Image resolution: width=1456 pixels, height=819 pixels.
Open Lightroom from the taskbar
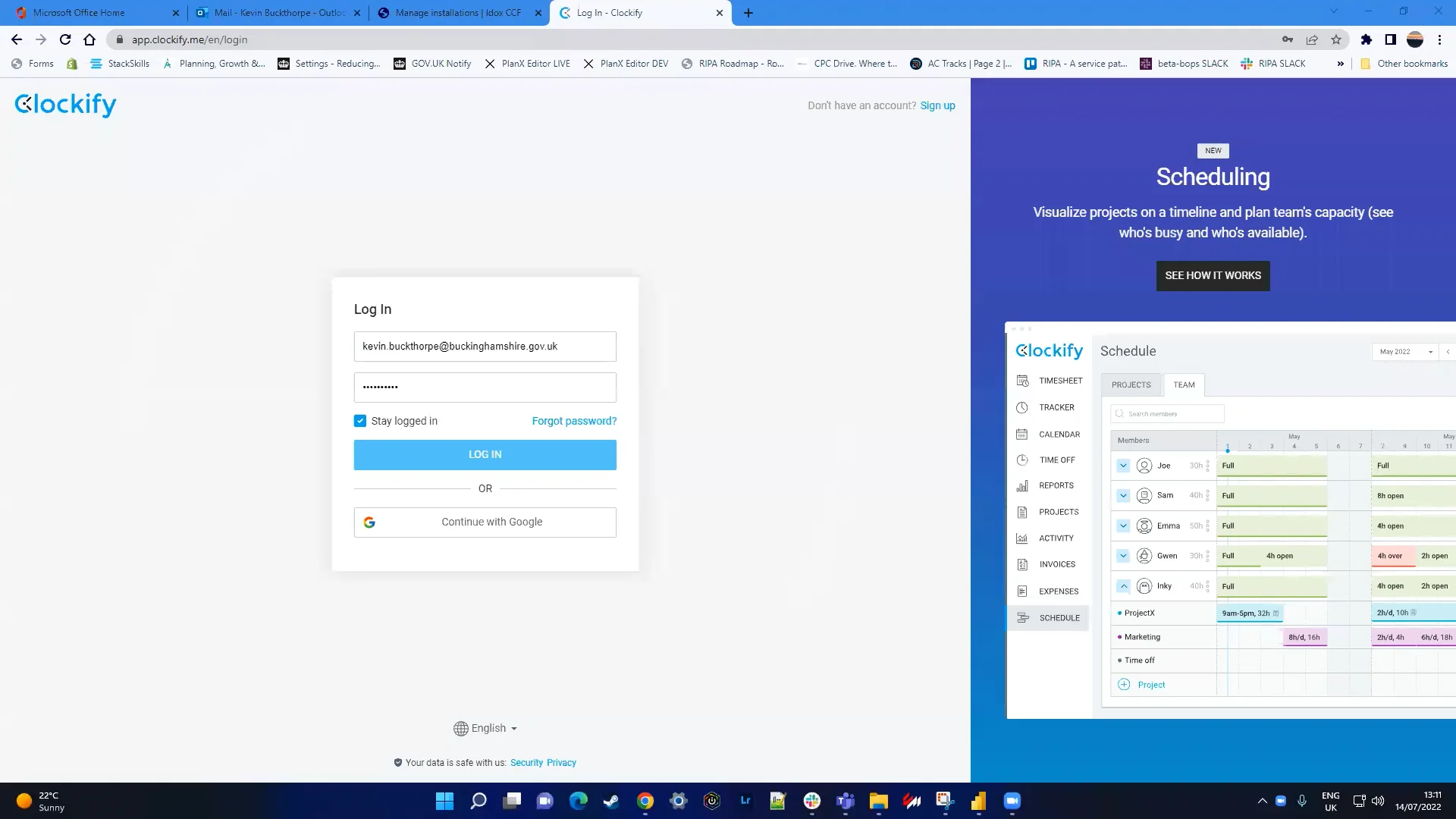(745, 801)
